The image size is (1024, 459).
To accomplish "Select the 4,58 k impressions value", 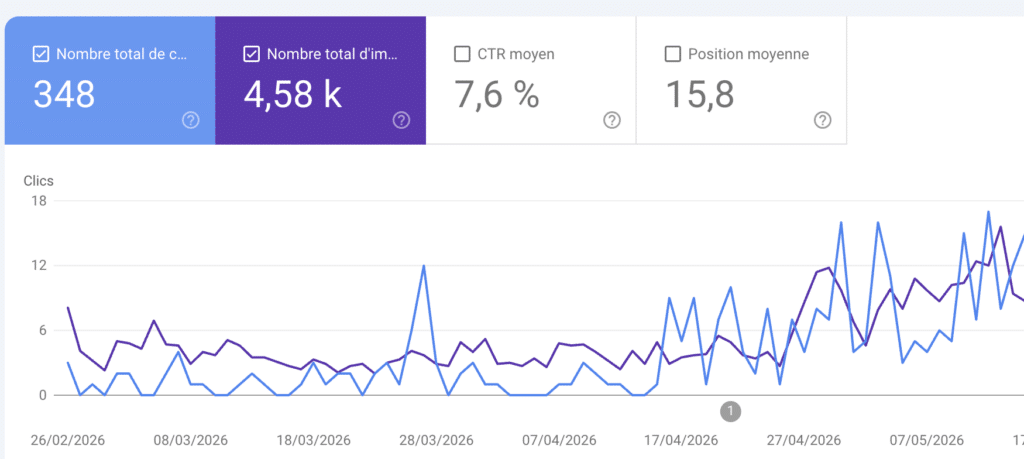I will click(x=293, y=95).
